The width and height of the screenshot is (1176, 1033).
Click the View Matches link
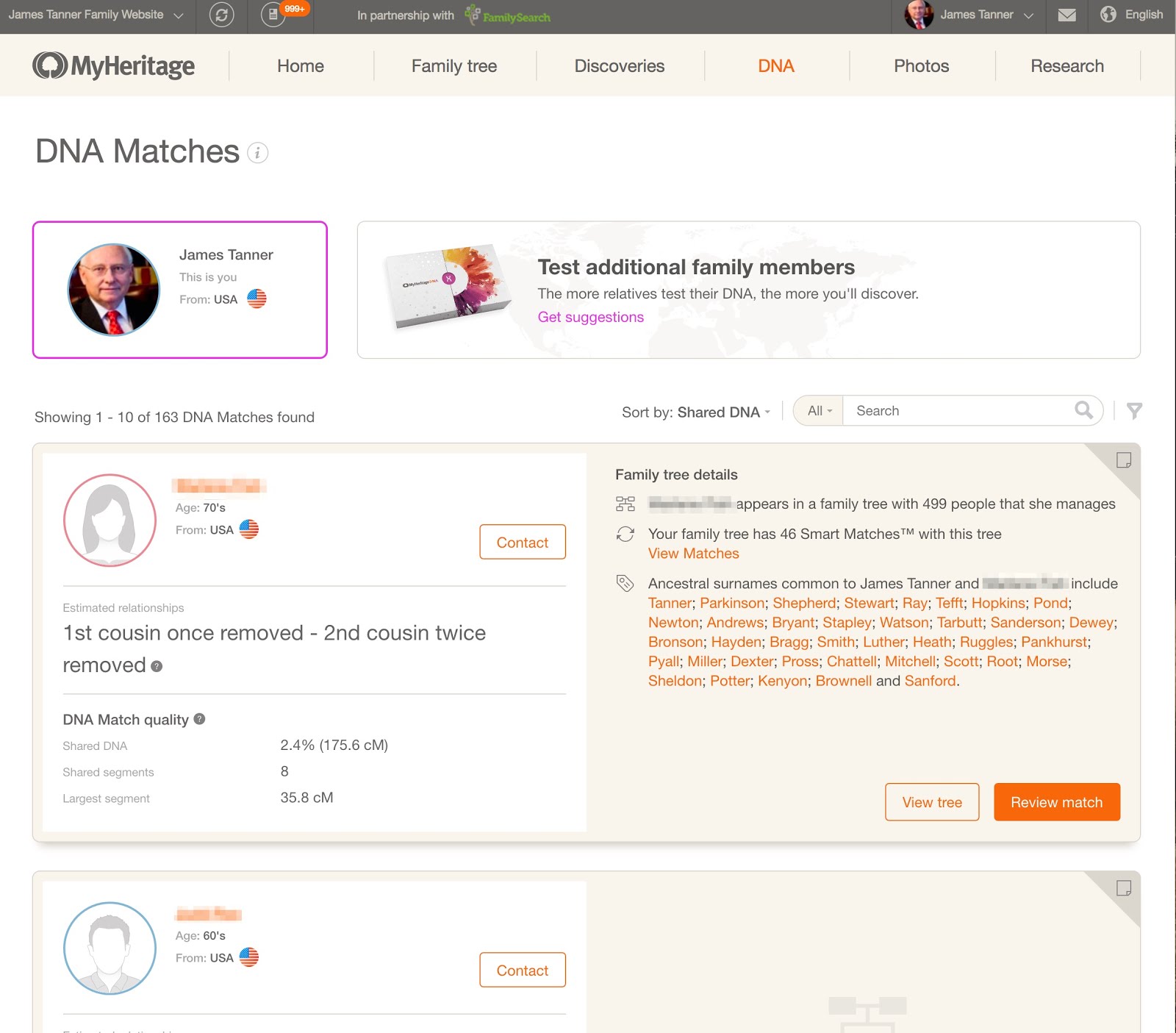pos(694,554)
